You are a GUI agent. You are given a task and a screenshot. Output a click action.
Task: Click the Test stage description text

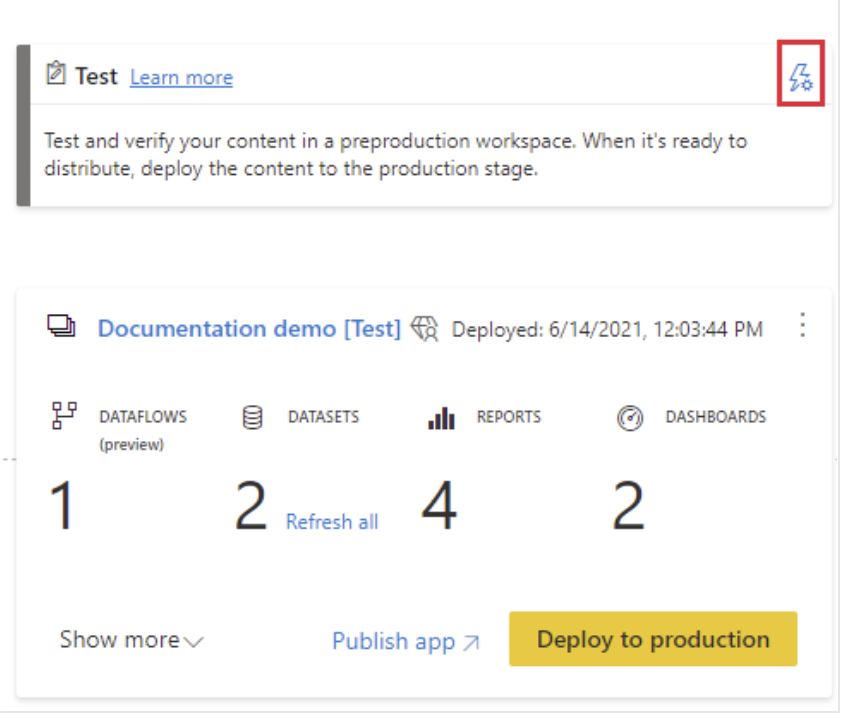pos(396,155)
